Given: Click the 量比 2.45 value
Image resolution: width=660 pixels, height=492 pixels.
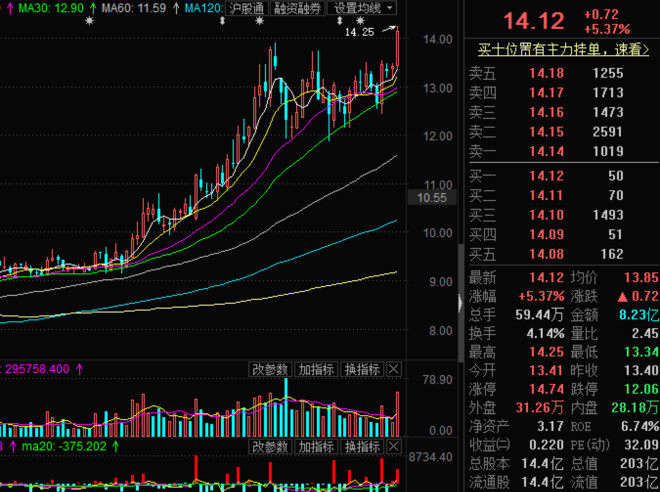Looking at the screenshot, I should (645, 333).
